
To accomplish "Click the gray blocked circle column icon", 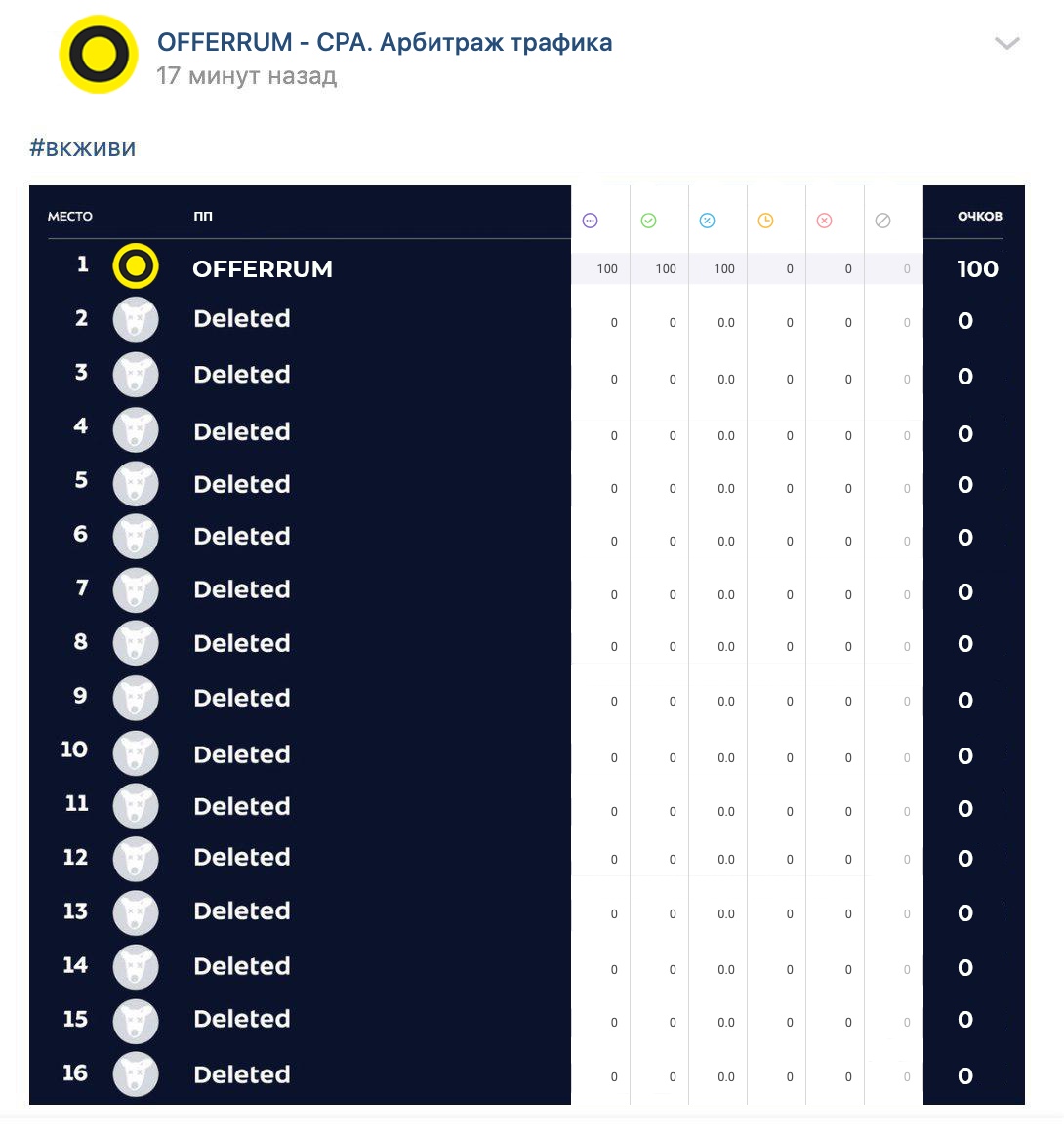I will [x=882, y=221].
